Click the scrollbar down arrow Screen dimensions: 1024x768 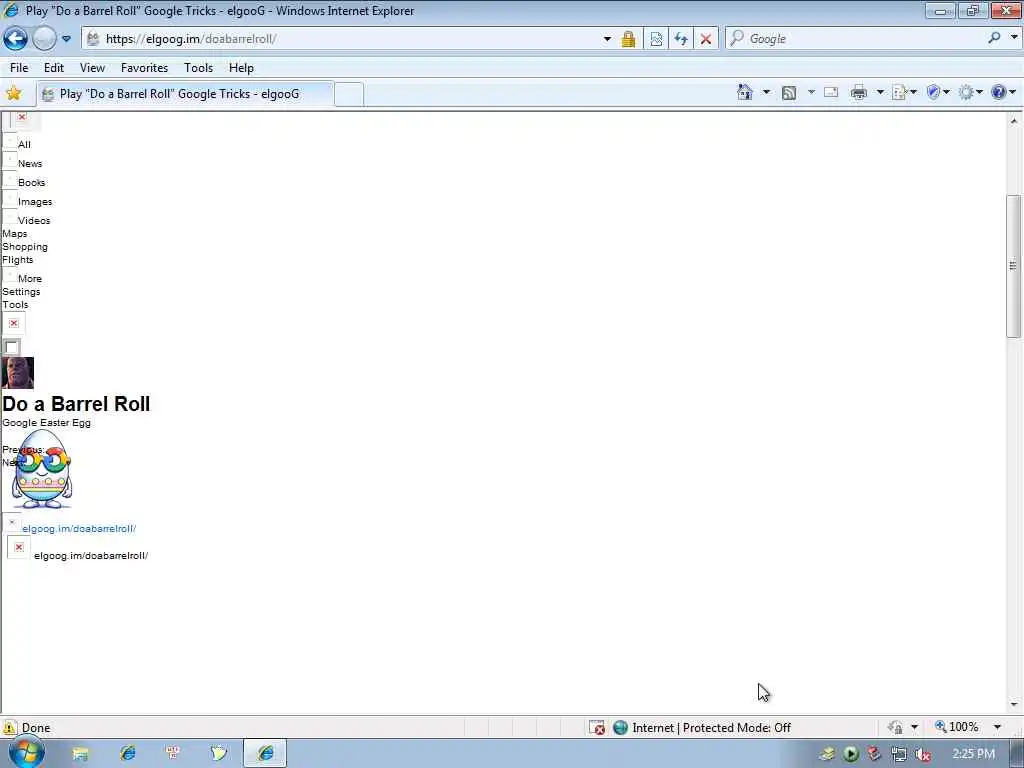[1014, 705]
